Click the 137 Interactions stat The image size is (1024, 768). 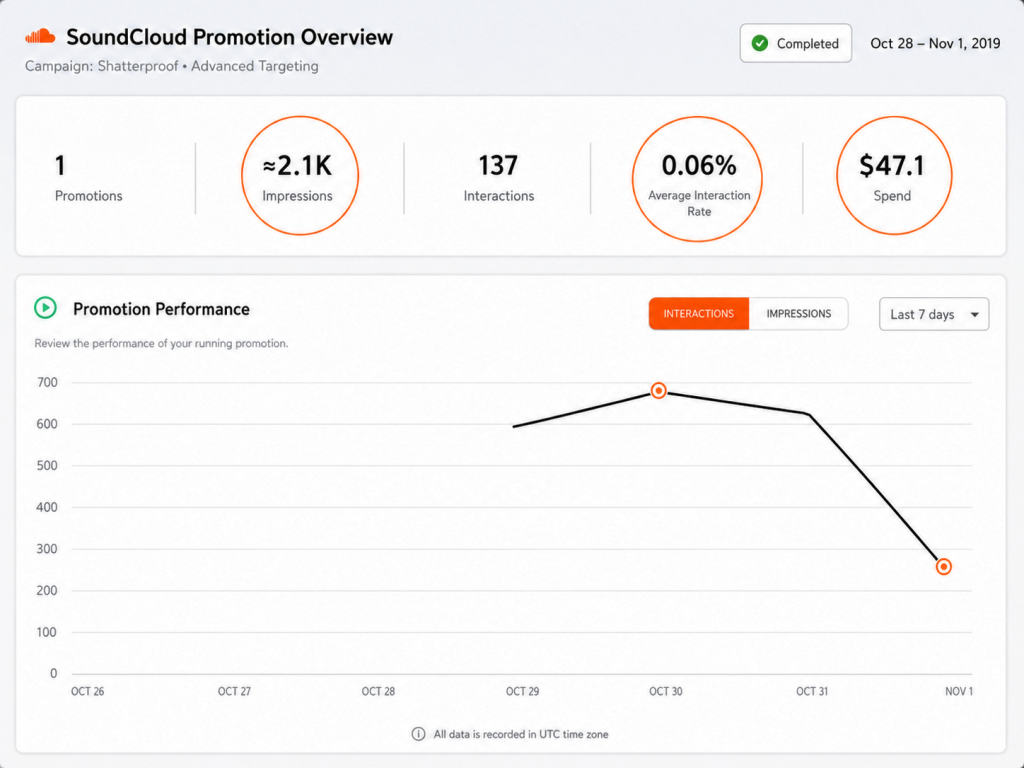[499, 178]
